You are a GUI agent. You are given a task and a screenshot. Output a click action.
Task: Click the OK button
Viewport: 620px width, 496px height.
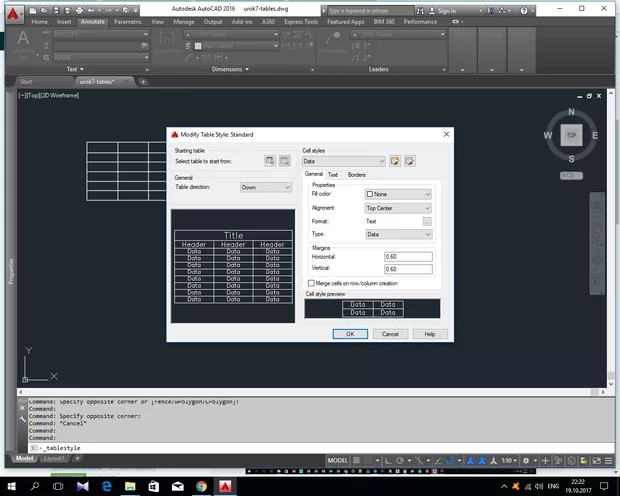tap(350, 334)
